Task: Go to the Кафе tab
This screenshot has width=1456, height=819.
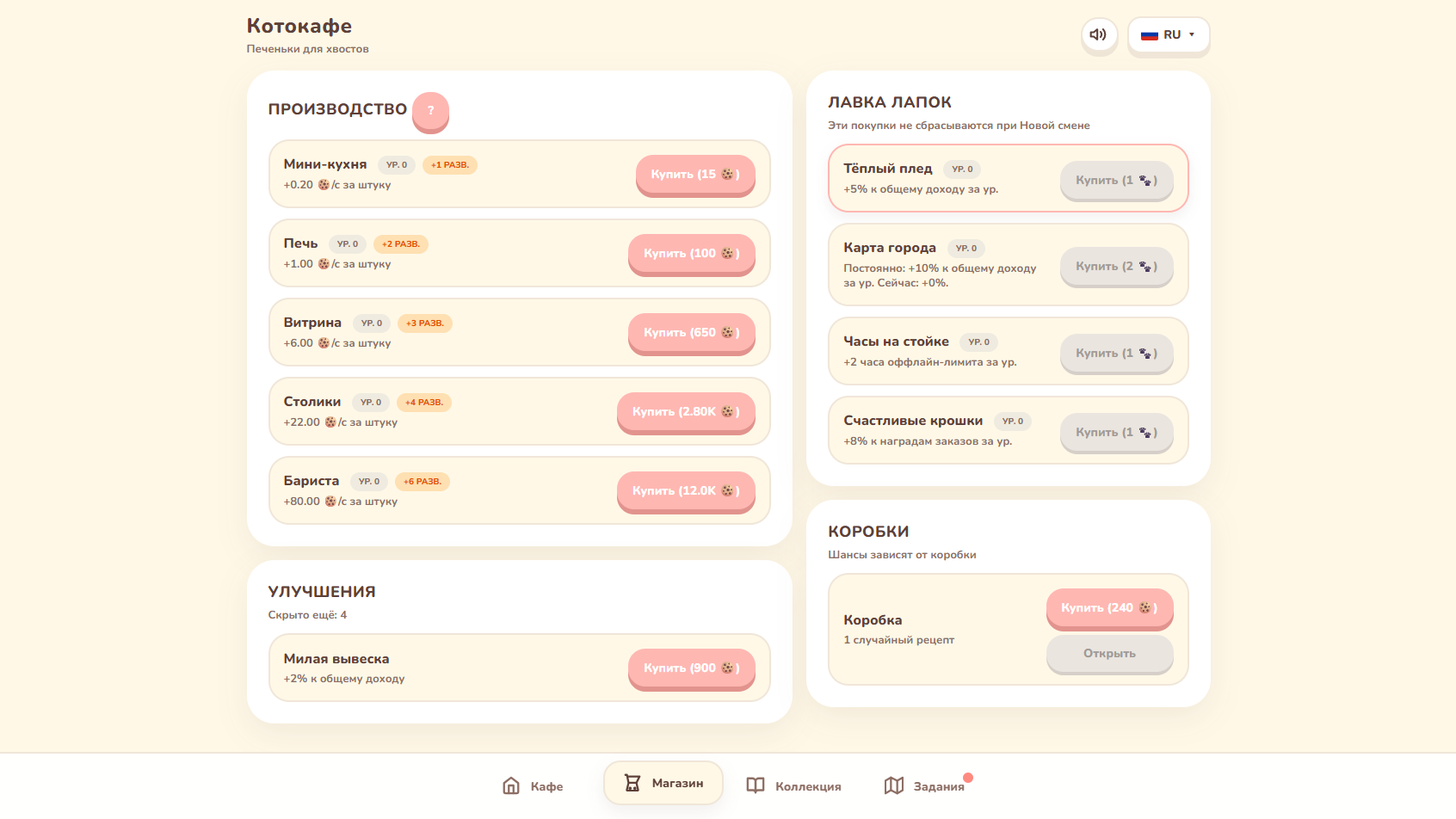Action: pyautogui.click(x=533, y=786)
